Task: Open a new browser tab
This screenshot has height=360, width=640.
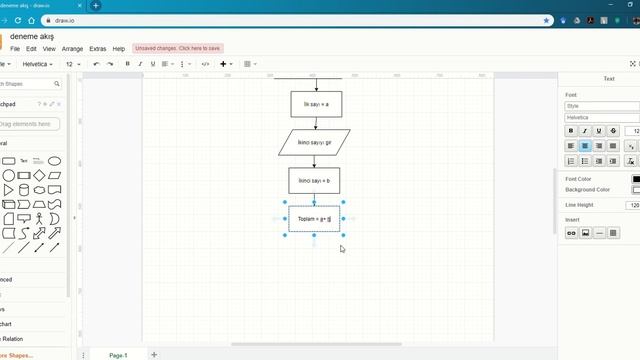Action: [96, 6]
